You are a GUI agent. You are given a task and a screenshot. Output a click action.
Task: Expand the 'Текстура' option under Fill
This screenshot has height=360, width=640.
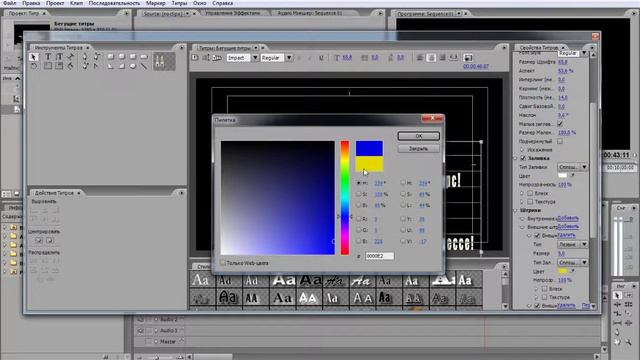point(522,202)
